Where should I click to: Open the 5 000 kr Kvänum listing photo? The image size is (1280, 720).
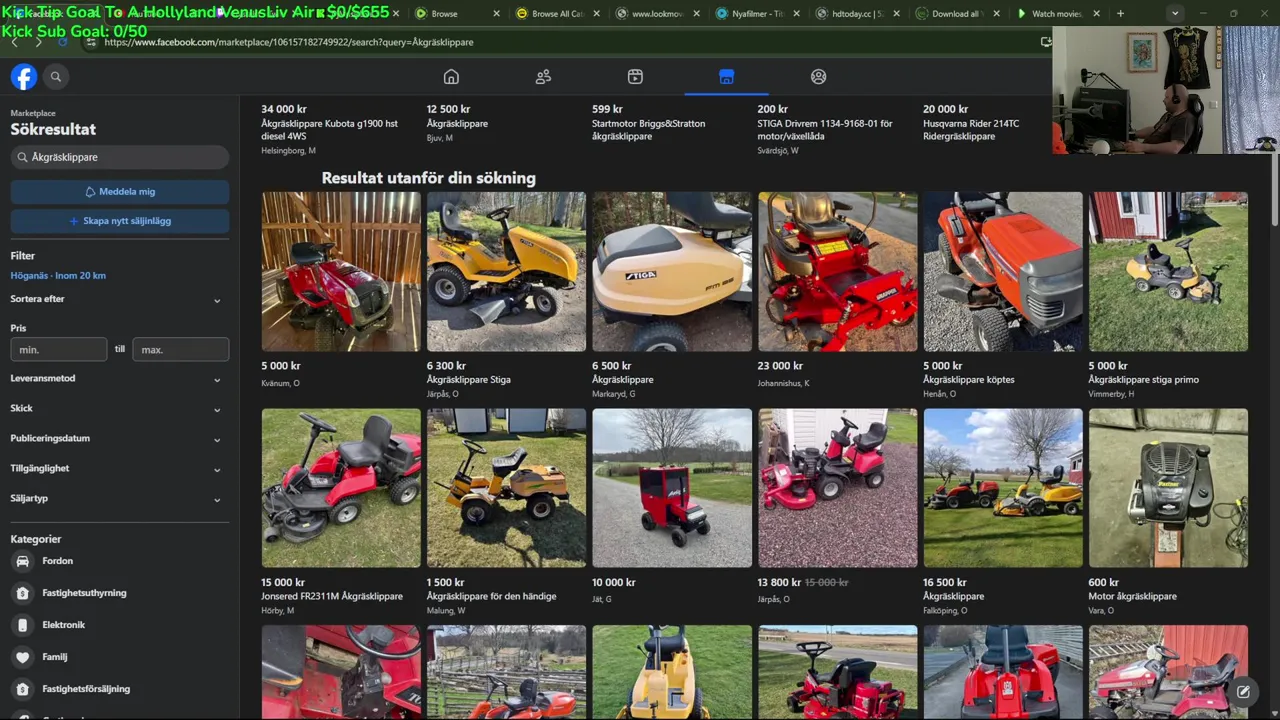pyautogui.click(x=341, y=272)
